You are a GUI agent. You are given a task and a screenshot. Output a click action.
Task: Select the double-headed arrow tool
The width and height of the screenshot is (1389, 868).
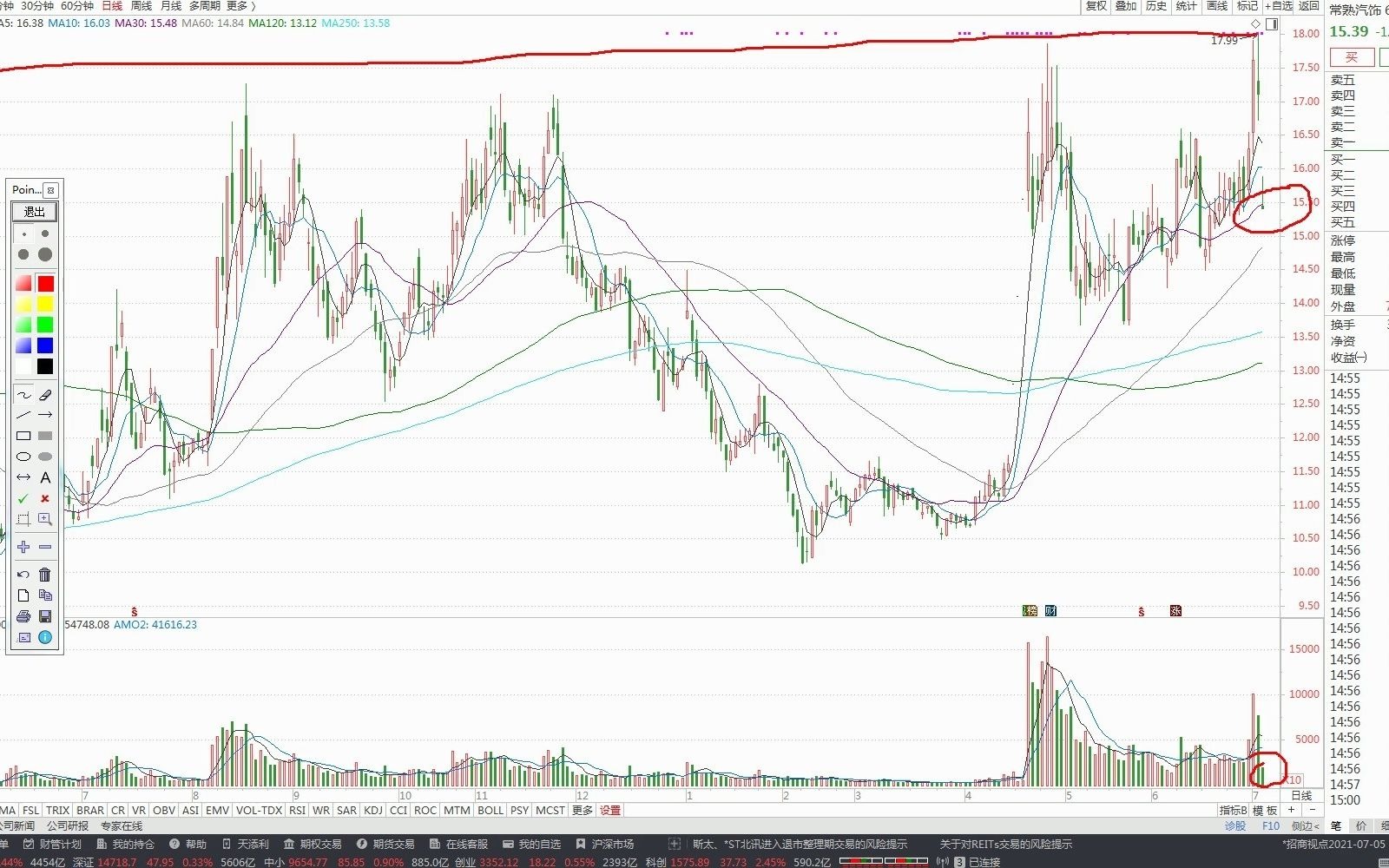[x=23, y=477]
